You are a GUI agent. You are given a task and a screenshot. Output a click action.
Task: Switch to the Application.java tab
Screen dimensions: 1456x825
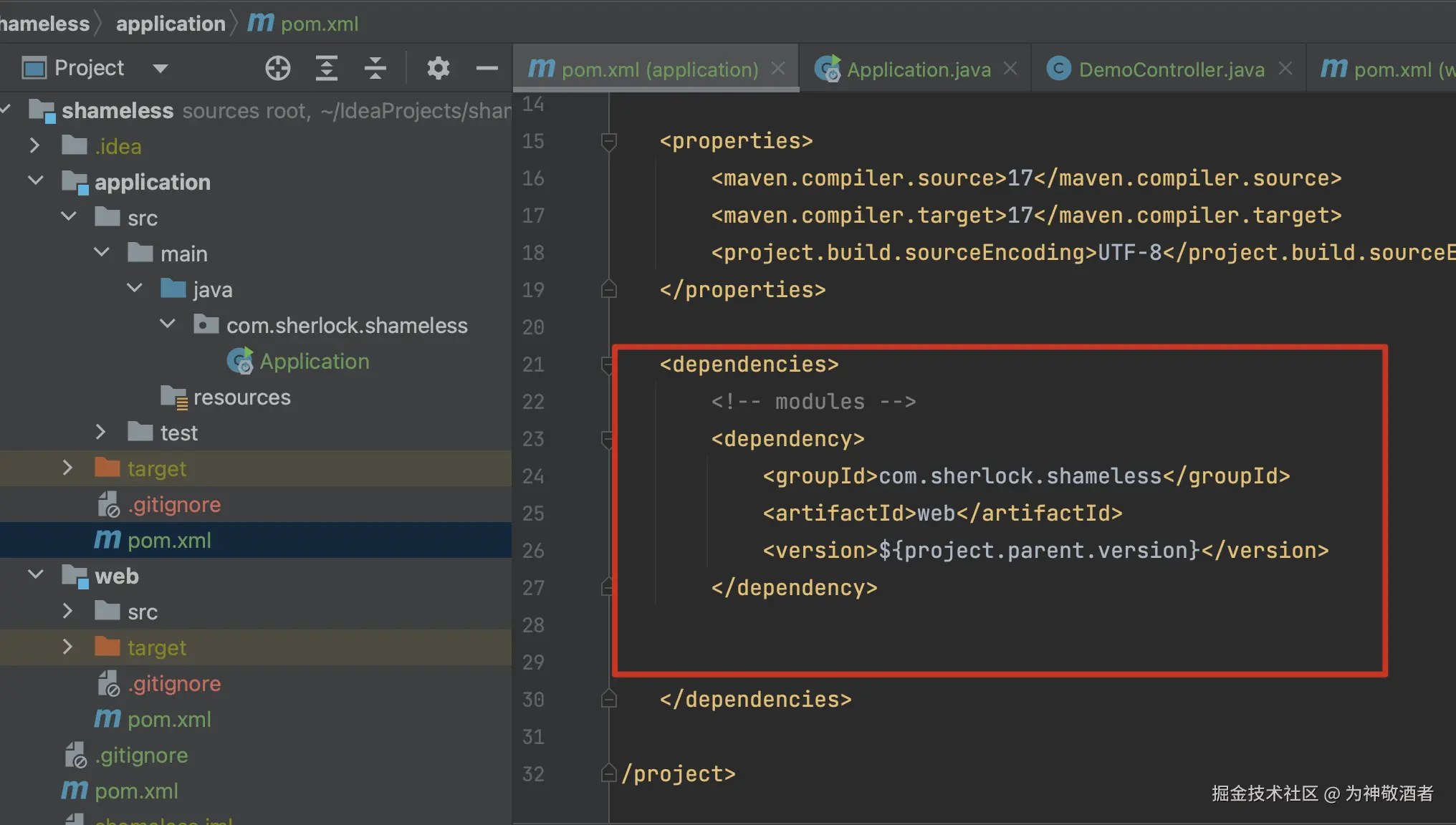[x=918, y=69]
